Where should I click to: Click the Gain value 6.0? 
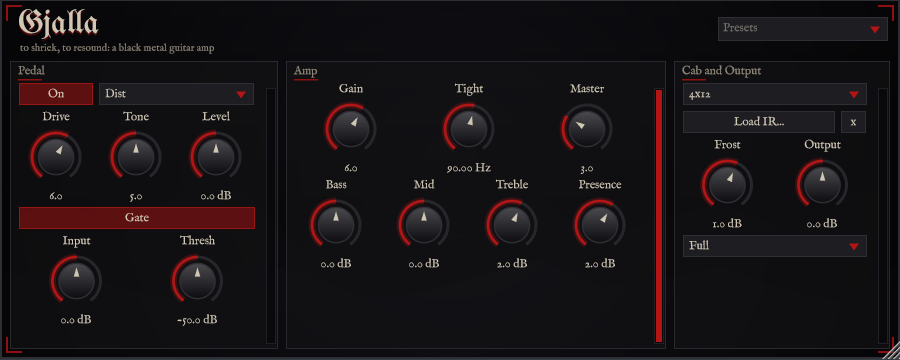point(351,169)
